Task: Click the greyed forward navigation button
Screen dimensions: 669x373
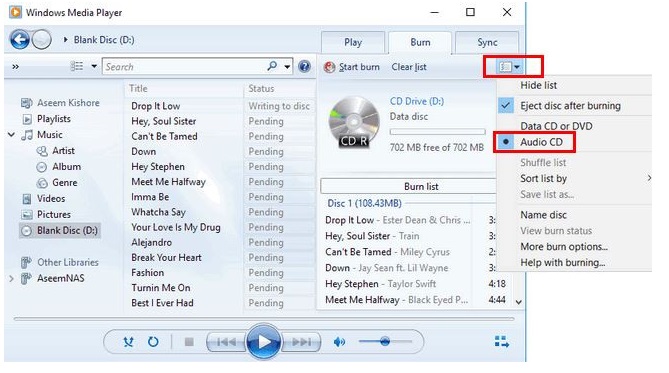Action: (41, 40)
